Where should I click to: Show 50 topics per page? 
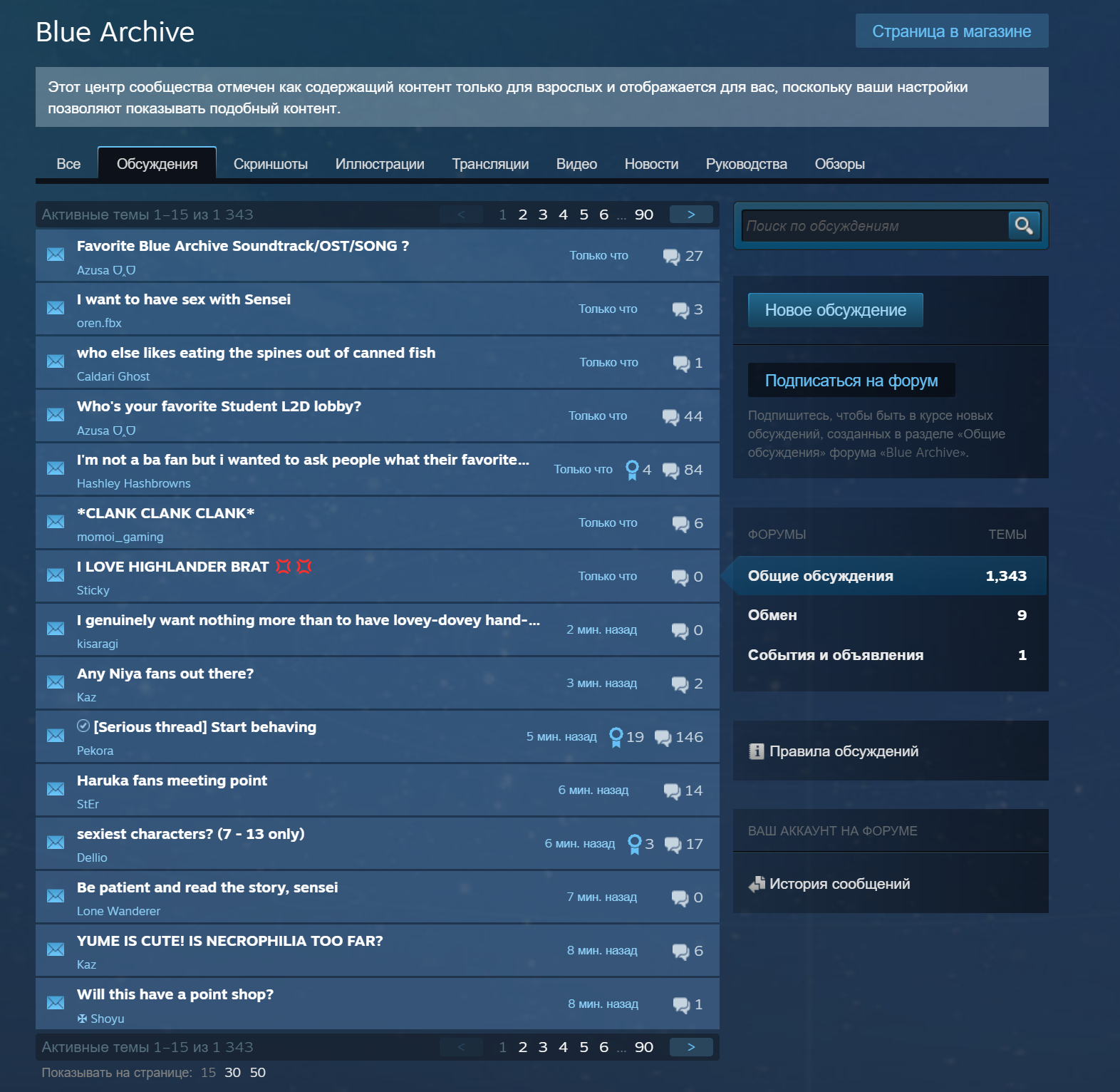pyautogui.click(x=258, y=1073)
